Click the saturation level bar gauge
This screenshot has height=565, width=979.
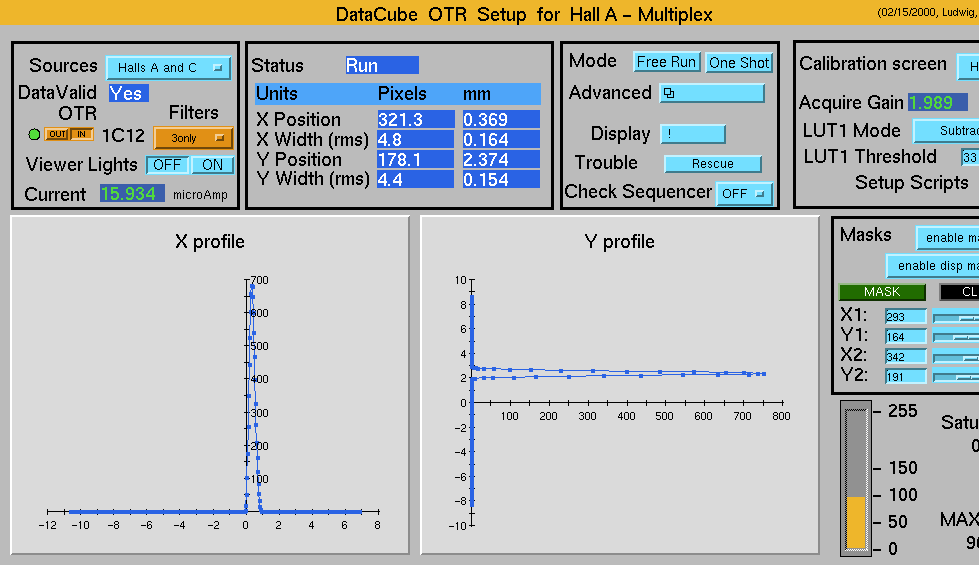[856, 478]
